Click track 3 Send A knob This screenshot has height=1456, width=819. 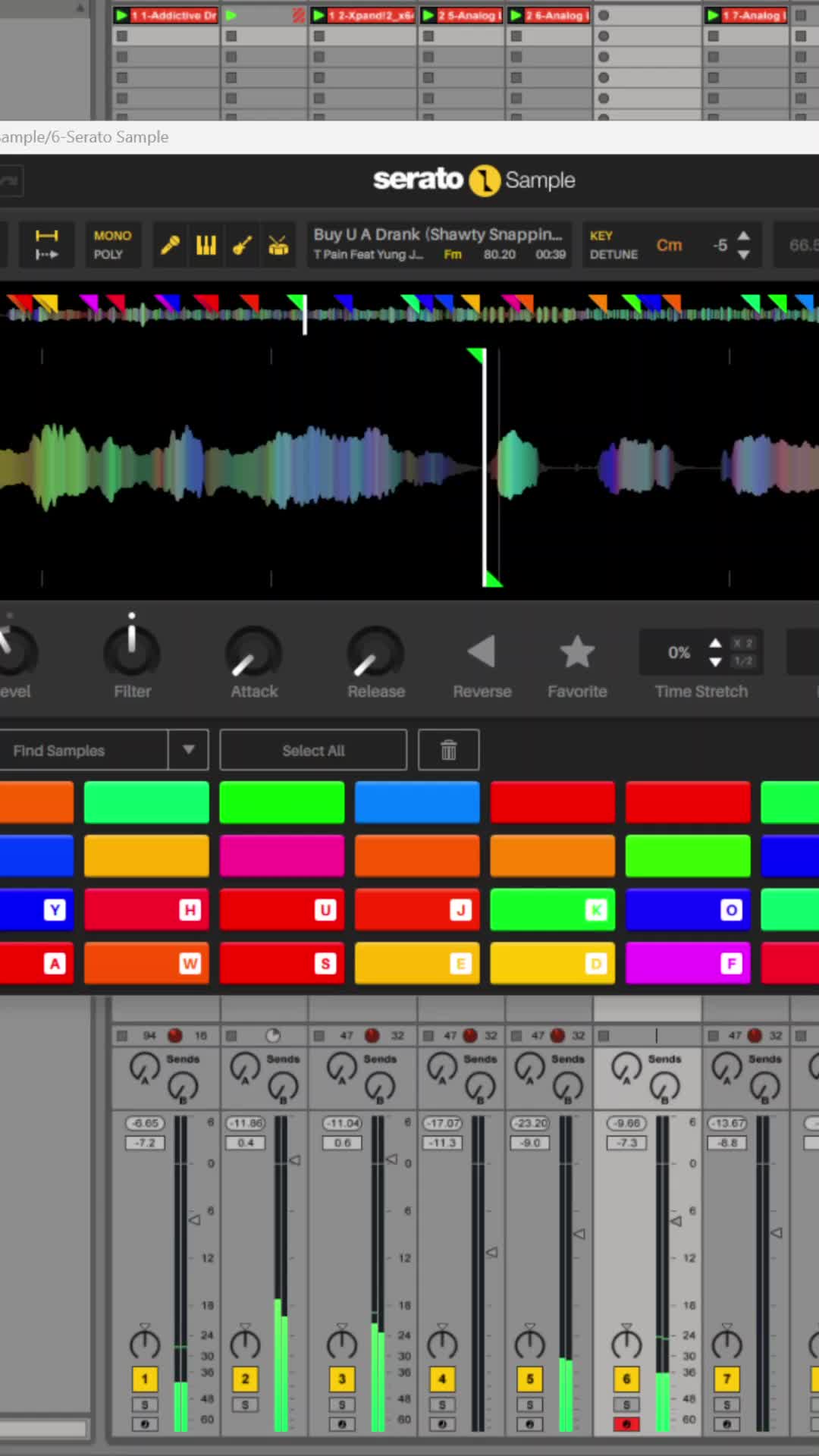coord(342,1068)
